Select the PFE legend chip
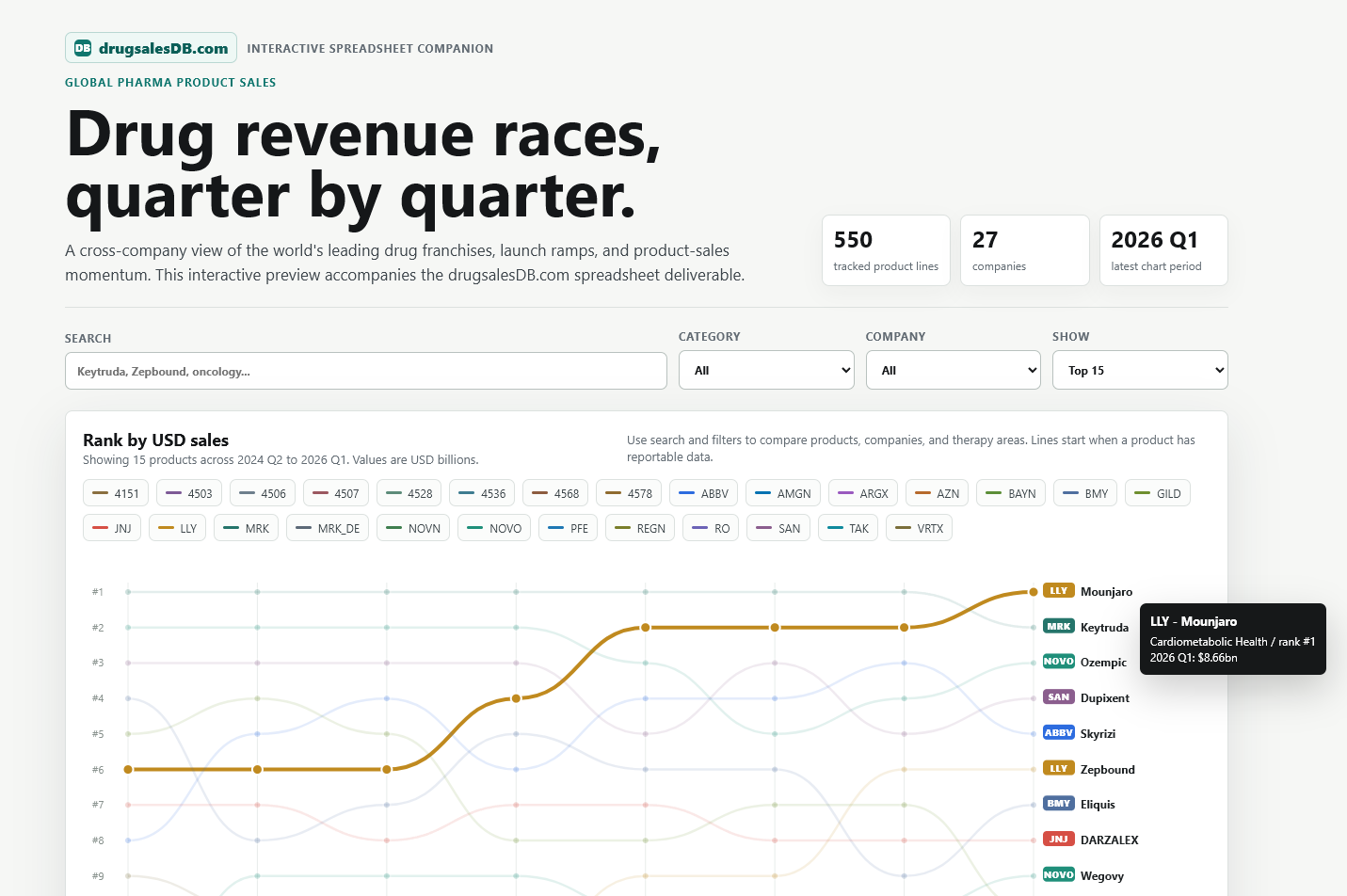The height and width of the screenshot is (896, 1347). pyautogui.click(x=569, y=528)
